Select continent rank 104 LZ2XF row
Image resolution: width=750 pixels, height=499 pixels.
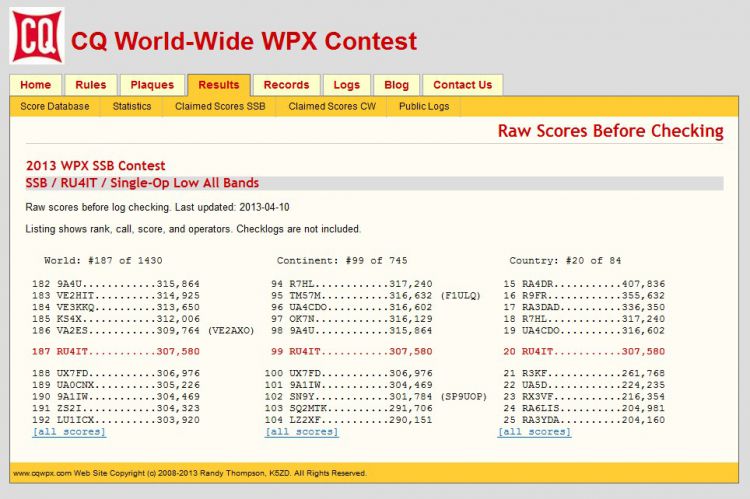point(348,420)
